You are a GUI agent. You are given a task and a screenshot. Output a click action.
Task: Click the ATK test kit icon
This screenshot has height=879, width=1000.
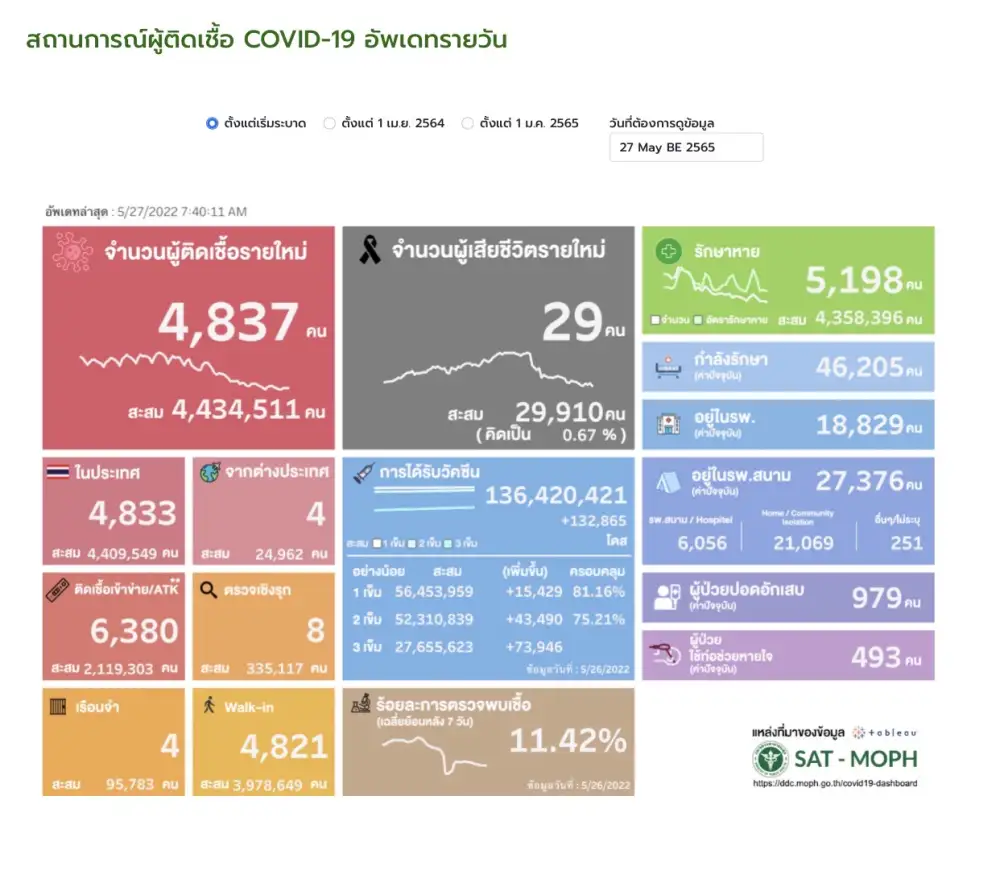point(58,589)
